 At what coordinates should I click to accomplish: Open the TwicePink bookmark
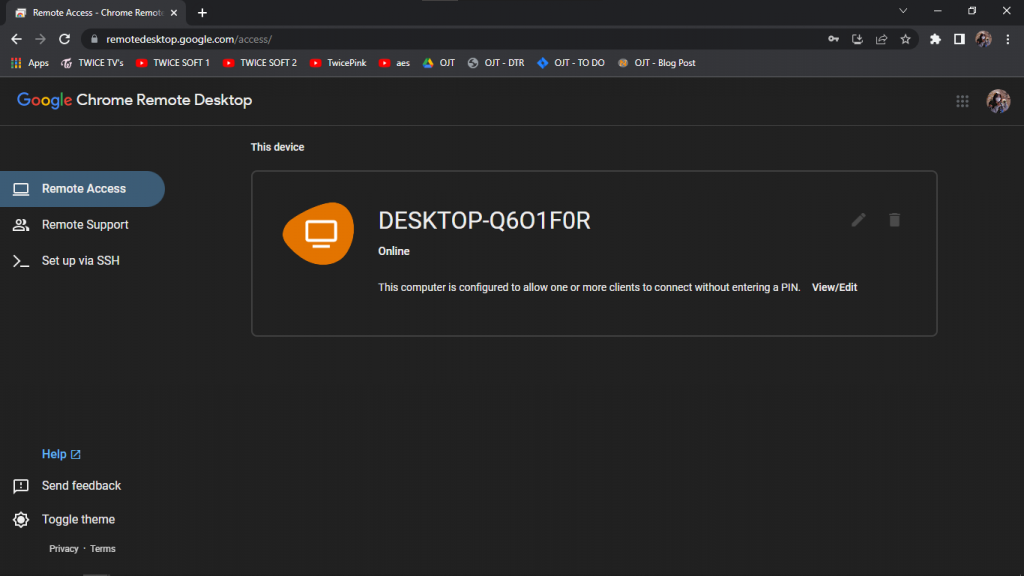[338, 63]
